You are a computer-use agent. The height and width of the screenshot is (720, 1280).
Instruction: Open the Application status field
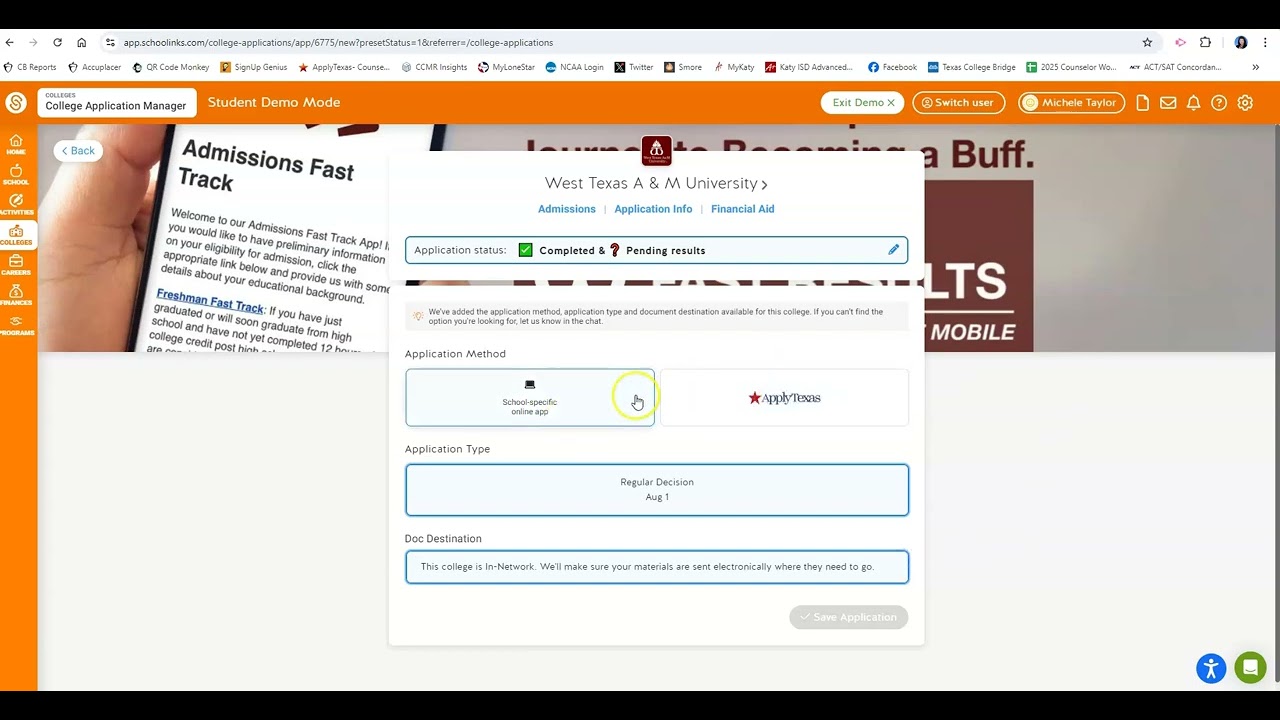point(657,250)
